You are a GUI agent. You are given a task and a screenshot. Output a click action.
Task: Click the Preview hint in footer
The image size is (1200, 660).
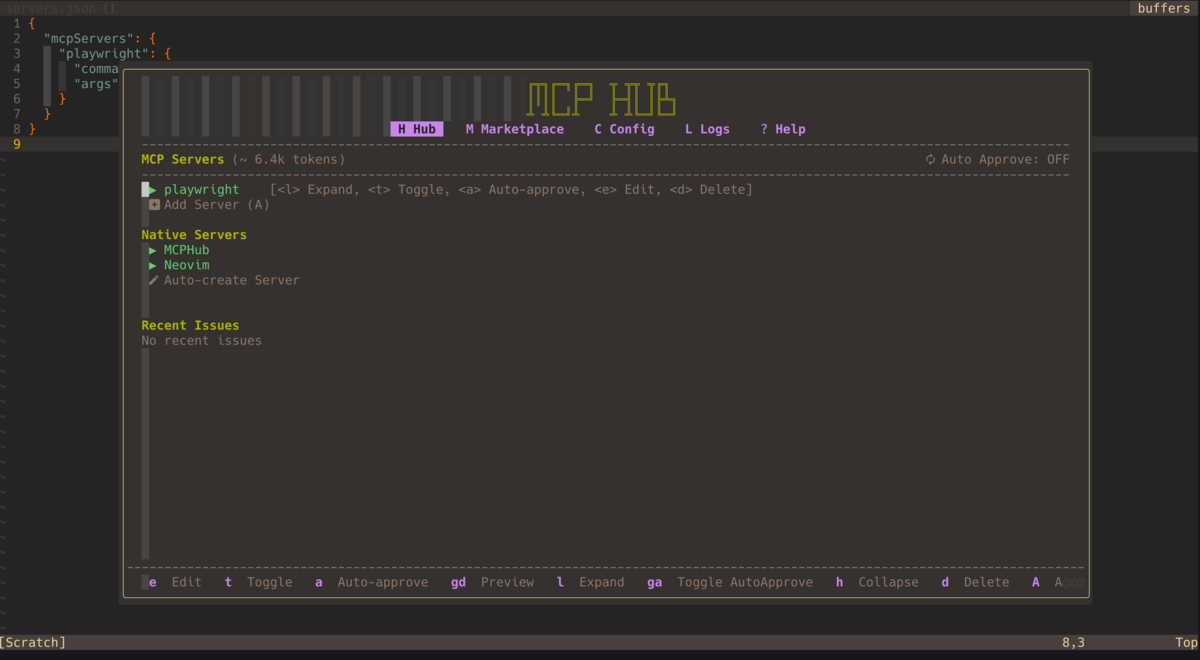tap(493, 582)
